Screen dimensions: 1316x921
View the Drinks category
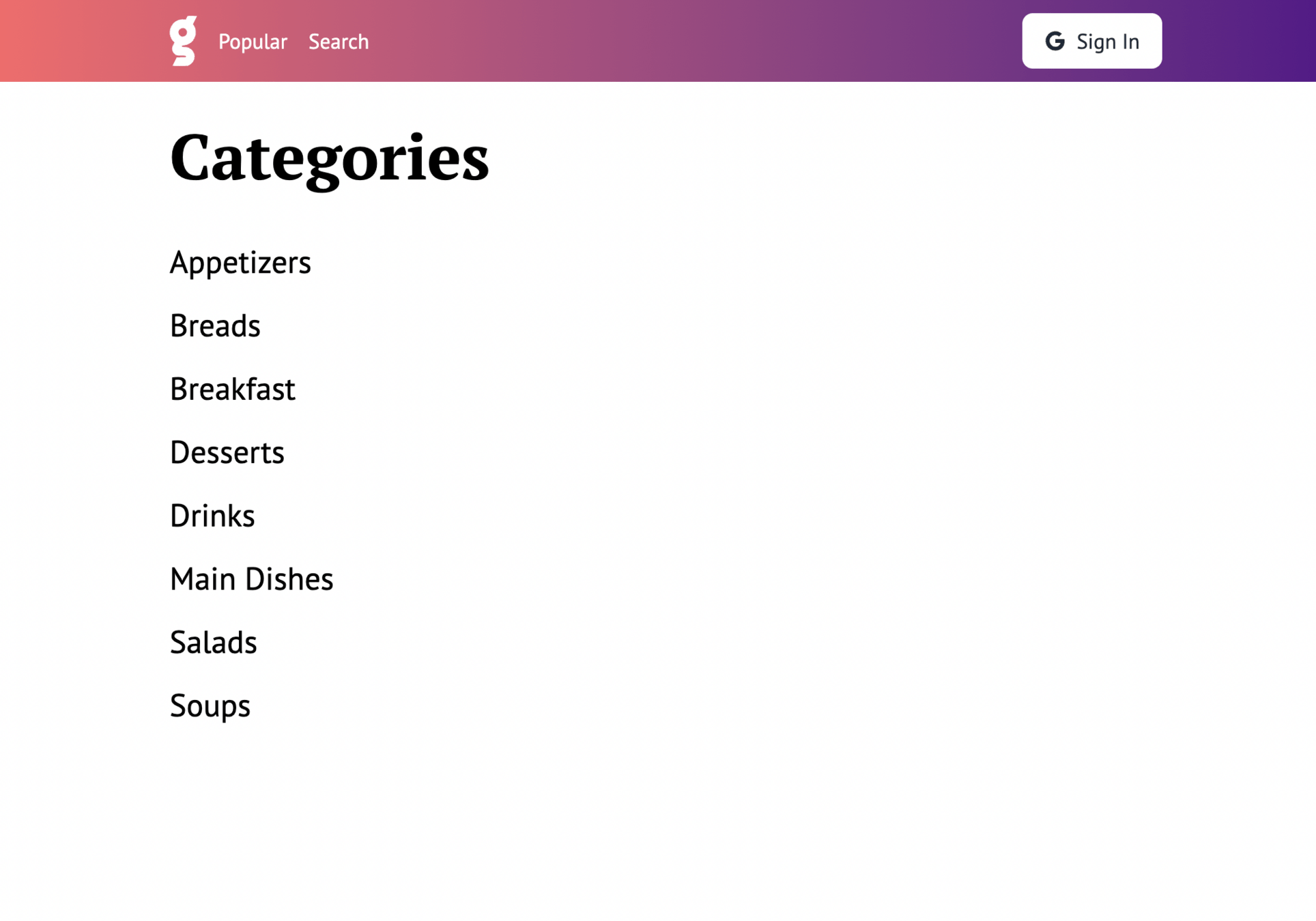212,516
